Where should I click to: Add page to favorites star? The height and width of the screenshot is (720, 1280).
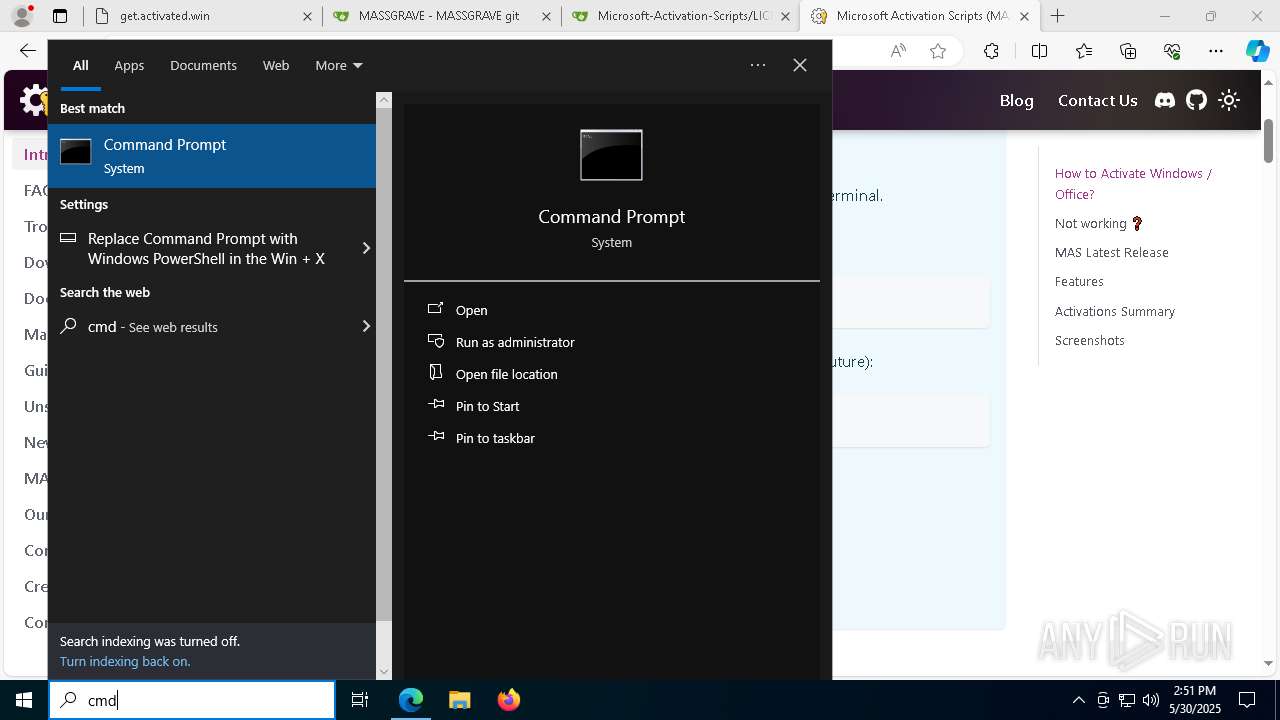coord(937,51)
